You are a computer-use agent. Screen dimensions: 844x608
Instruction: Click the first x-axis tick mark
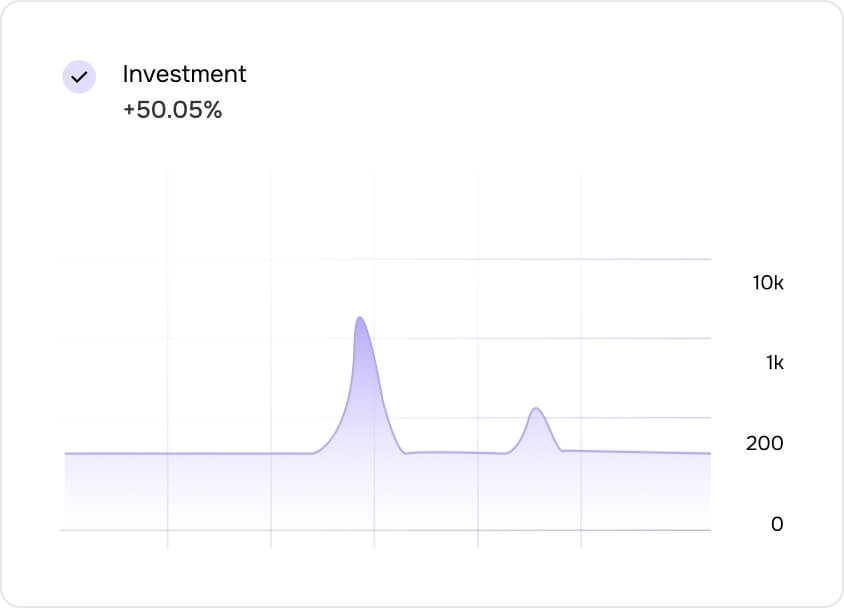(x=167, y=538)
